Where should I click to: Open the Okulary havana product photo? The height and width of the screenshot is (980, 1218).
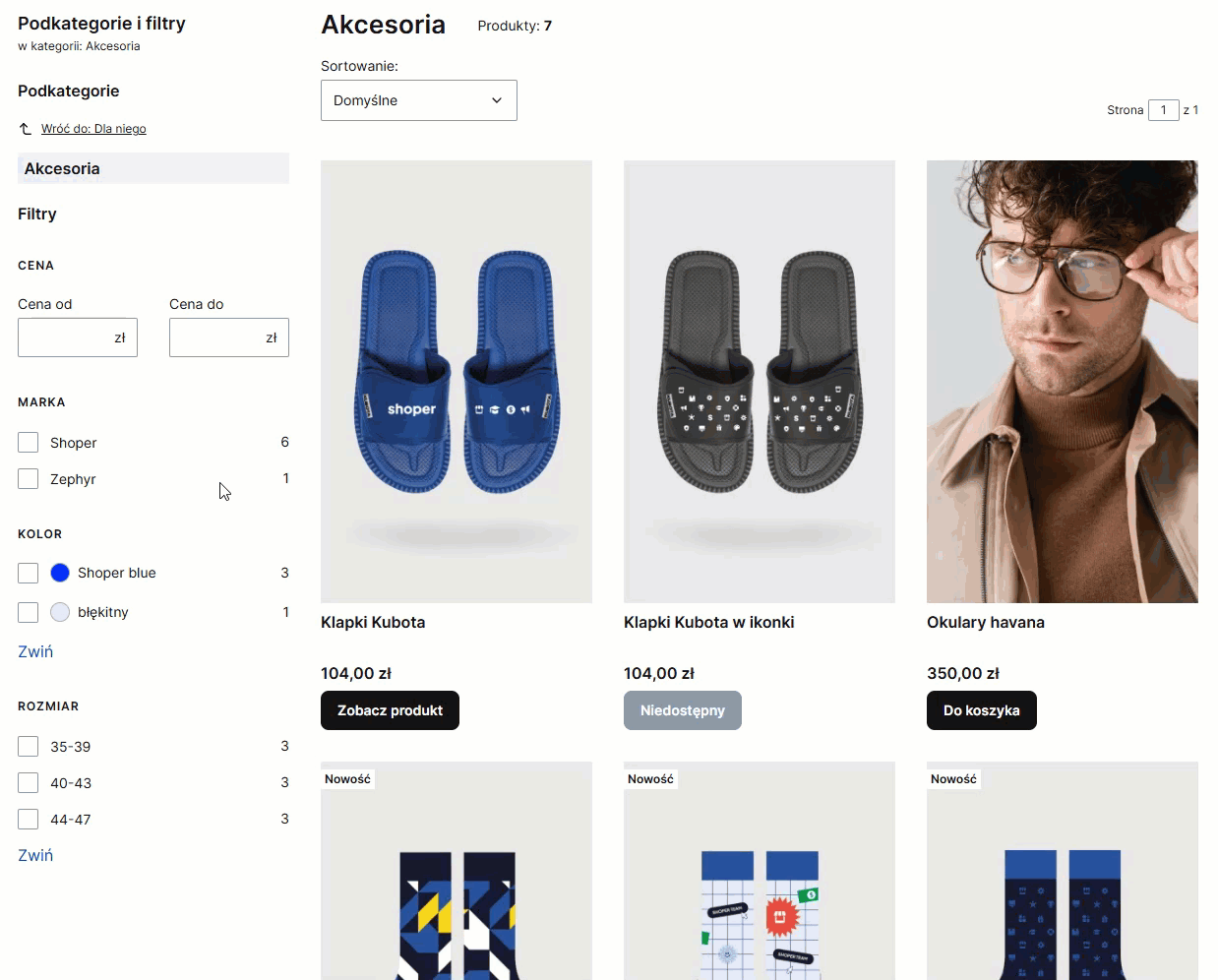(x=1063, y=382)
